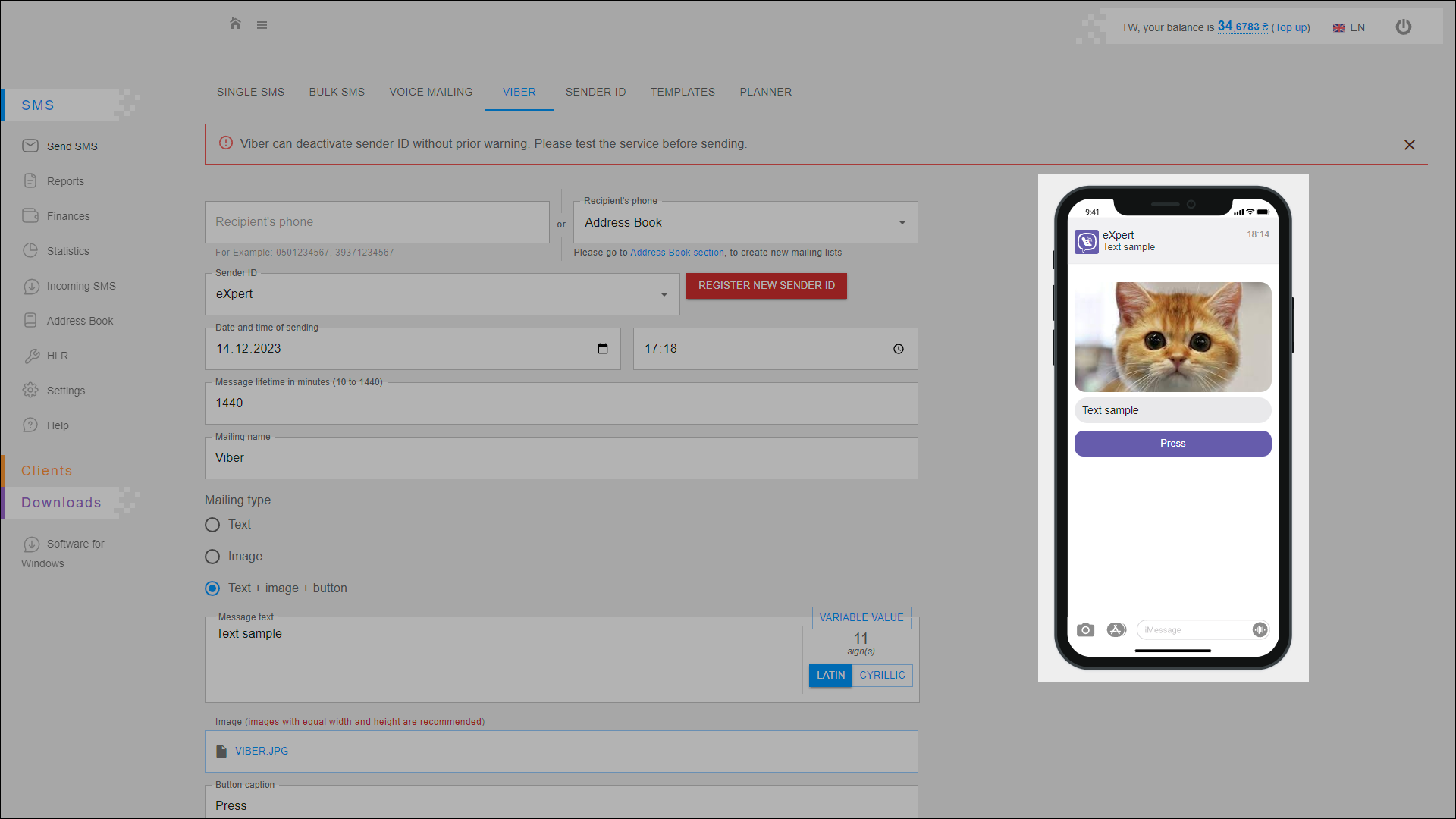Open the Templates tab
Screen dimensions: 1456x819
click(x=682, y=92)
